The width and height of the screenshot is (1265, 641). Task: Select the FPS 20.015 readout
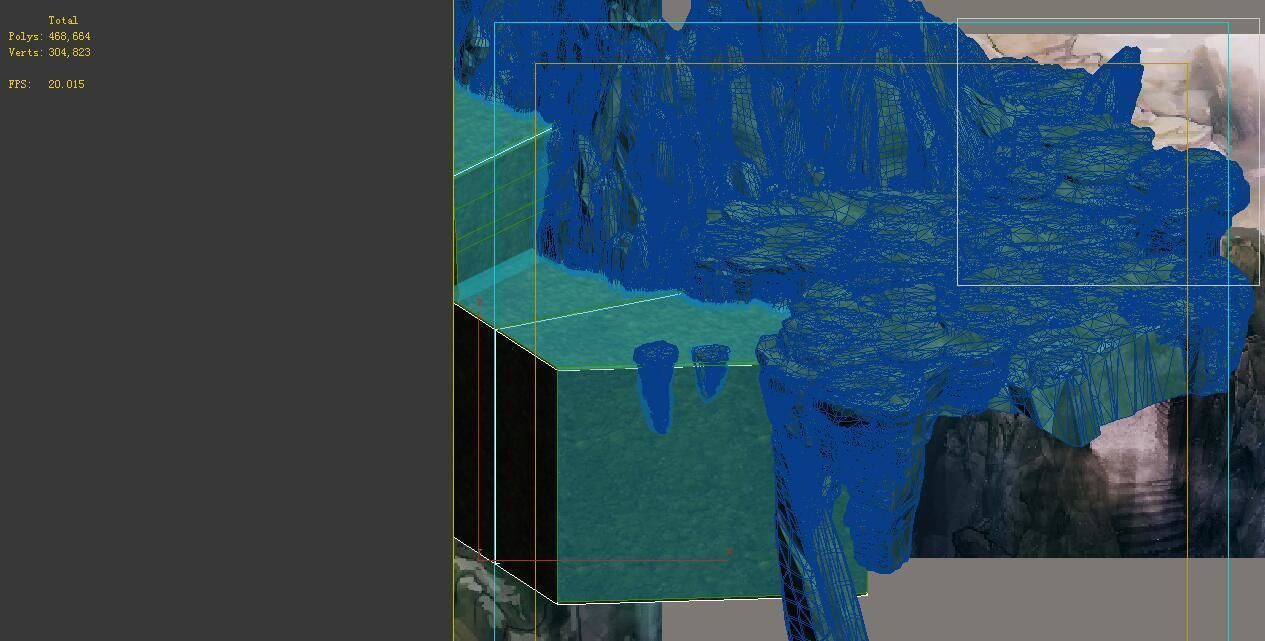click(x=47, y=84)
